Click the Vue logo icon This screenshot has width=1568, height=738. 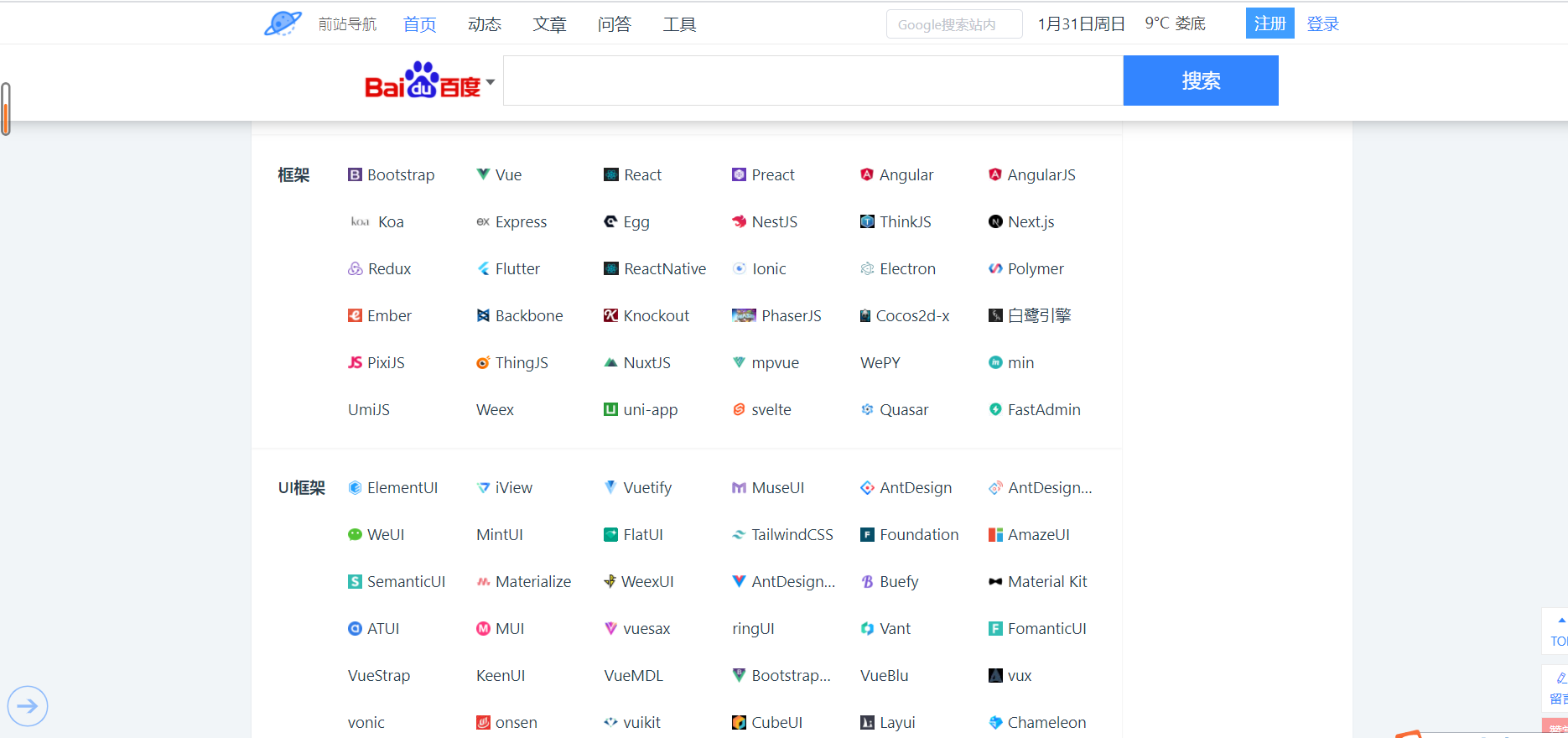(483, 174)
